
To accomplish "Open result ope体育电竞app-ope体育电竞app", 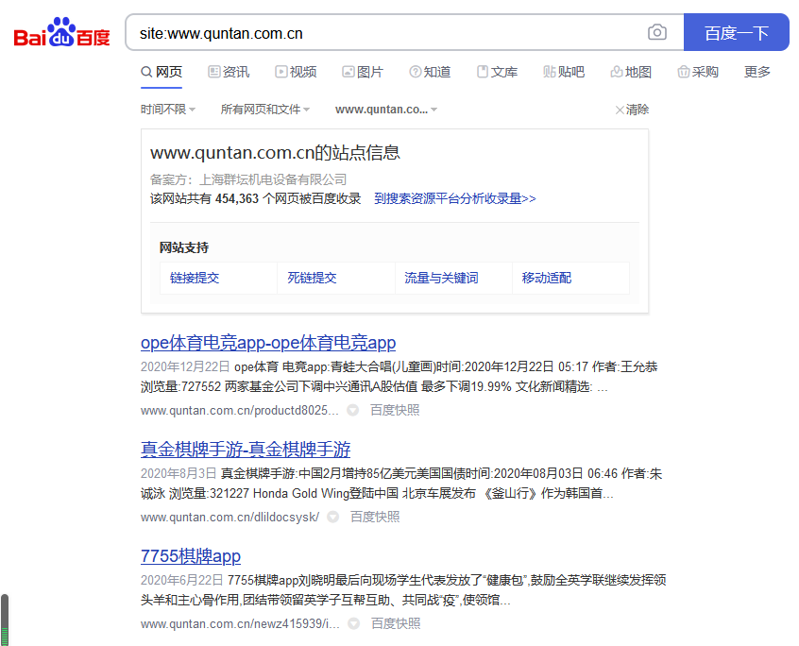I will (268, 343).
